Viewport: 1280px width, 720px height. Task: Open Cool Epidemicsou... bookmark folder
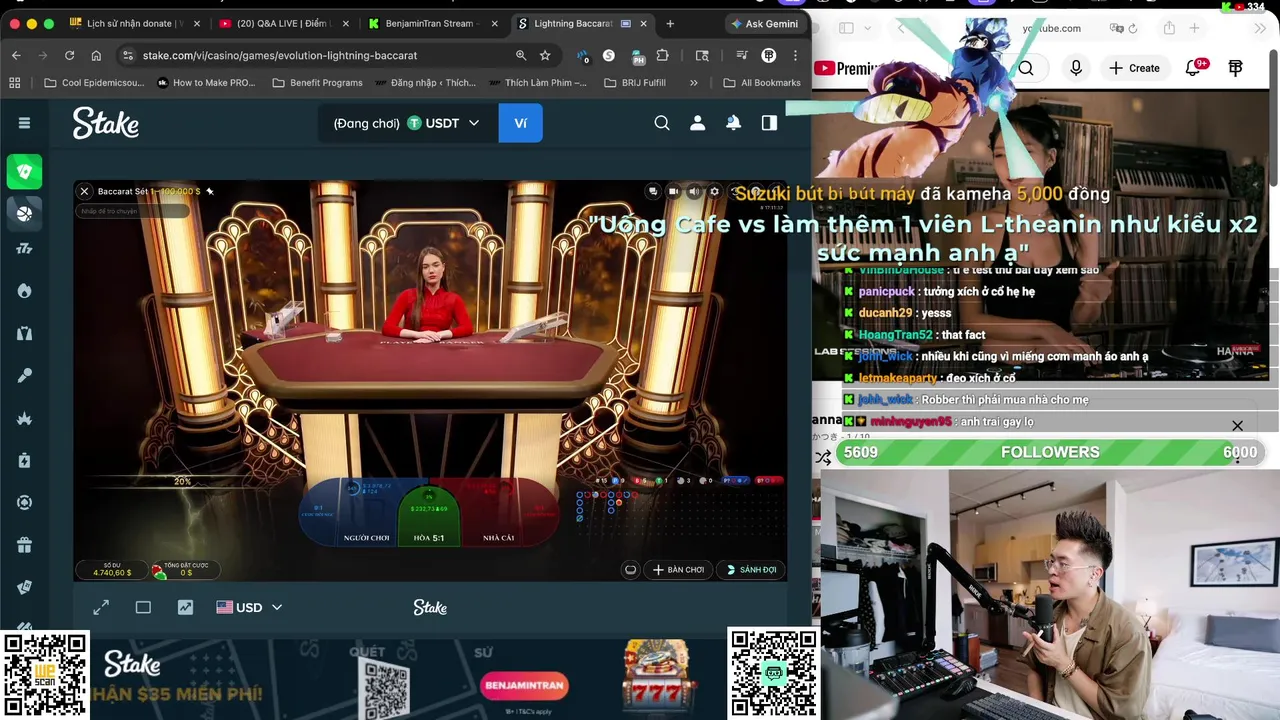94,83
